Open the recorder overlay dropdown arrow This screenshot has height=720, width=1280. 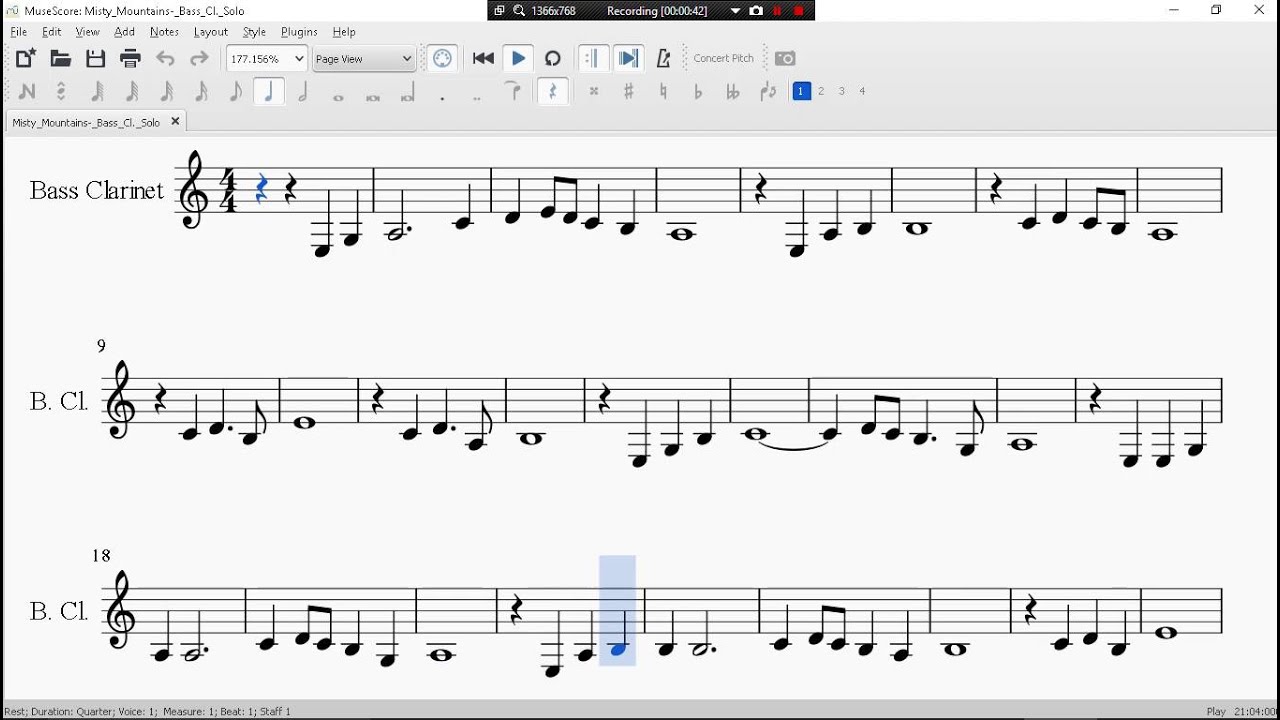pos(735,11)
